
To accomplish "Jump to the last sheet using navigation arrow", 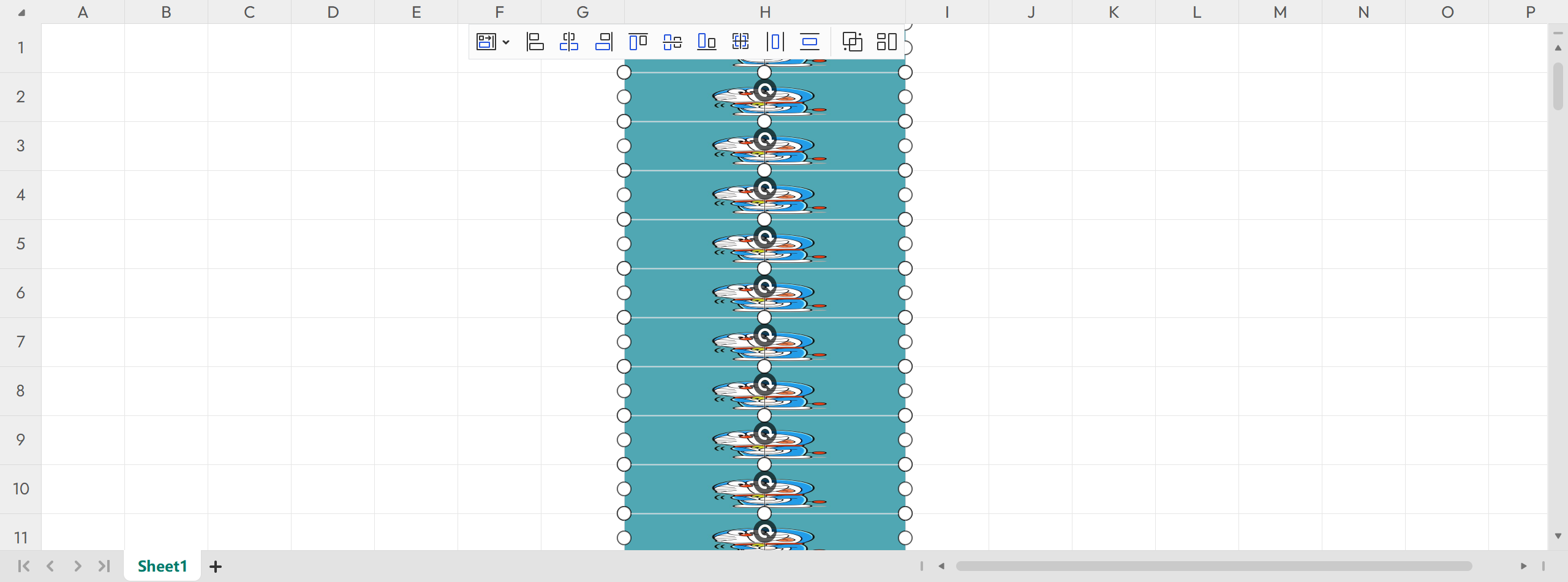I will [x=104, y=566].
